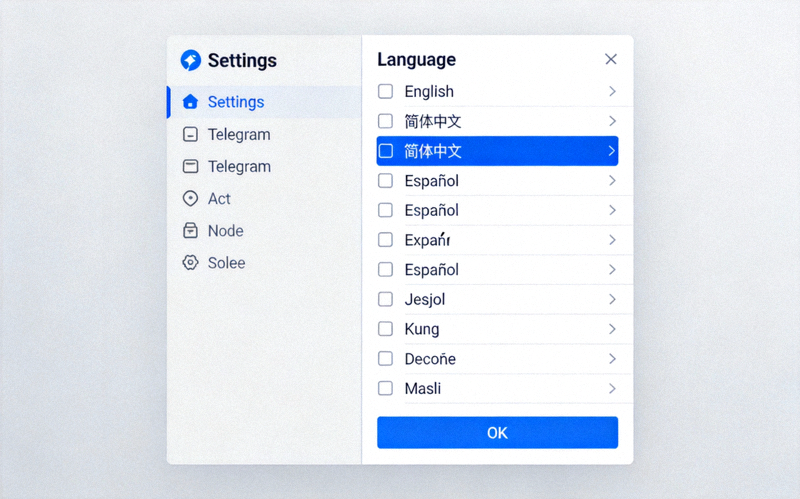Expand the English row chevron
The image size is (800, 499).
pos(612,92)
